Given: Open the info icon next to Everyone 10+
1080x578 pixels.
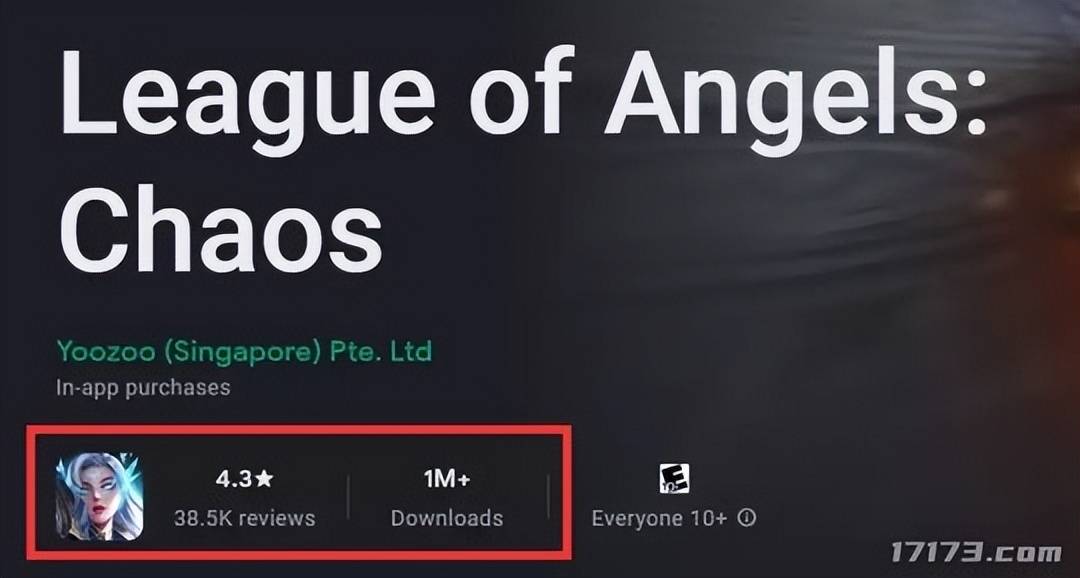Looking at the screenshot, I should pos(747,518).
